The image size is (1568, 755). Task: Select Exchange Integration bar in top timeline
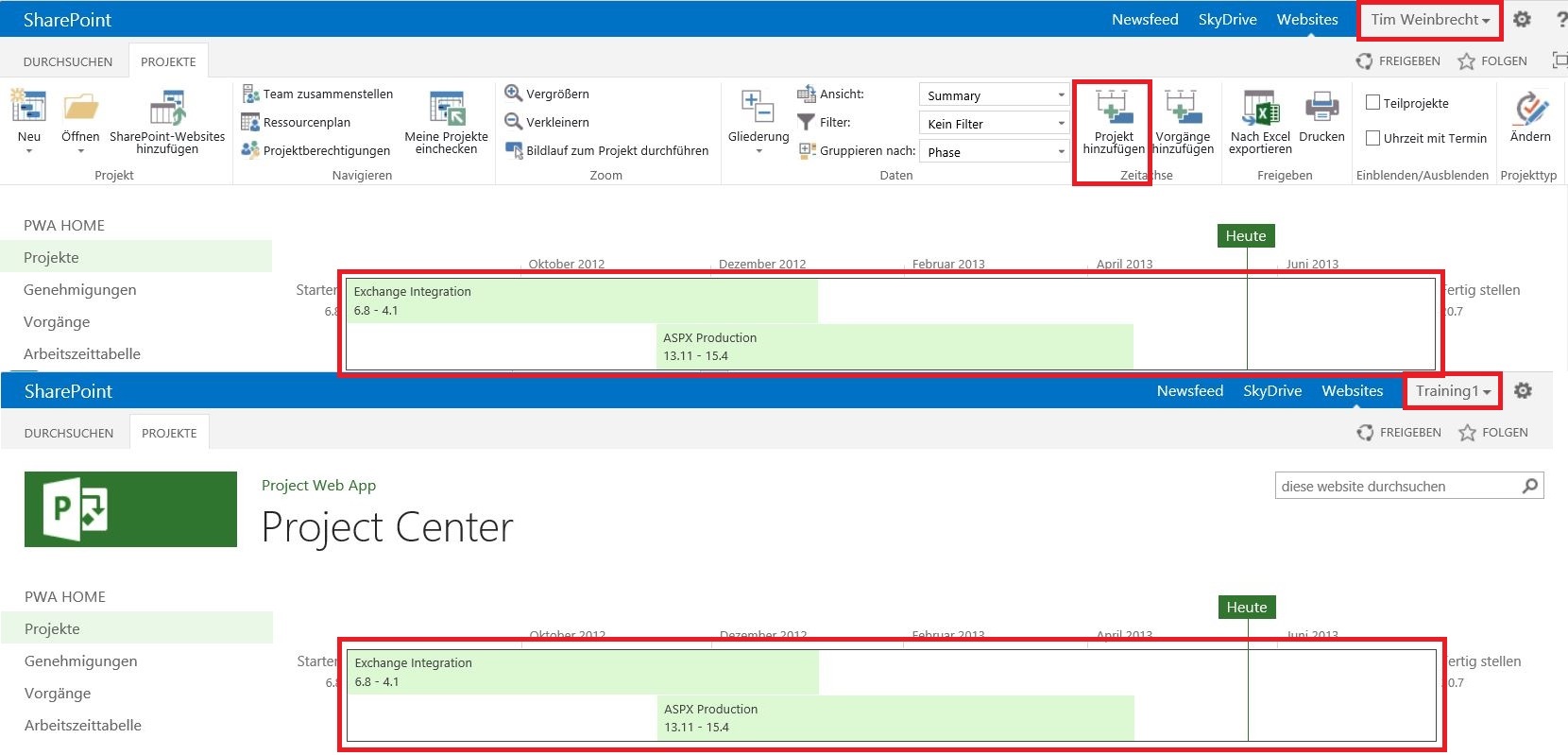tap(582, 300)
